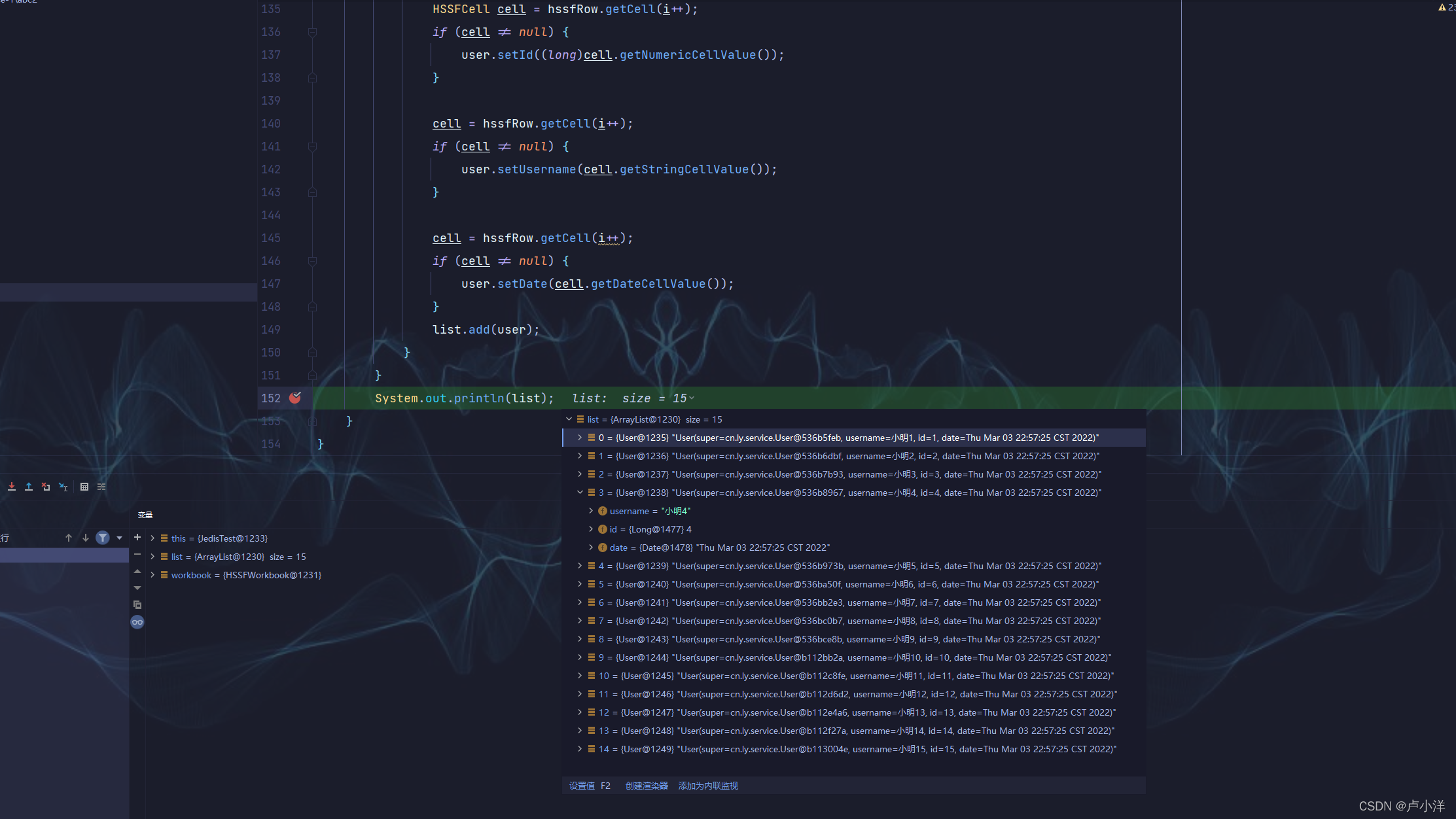The width and height of the screenshot is (1456, 819).
Task: Toggle the breakpoint on line 152
Action: point(295,398)
